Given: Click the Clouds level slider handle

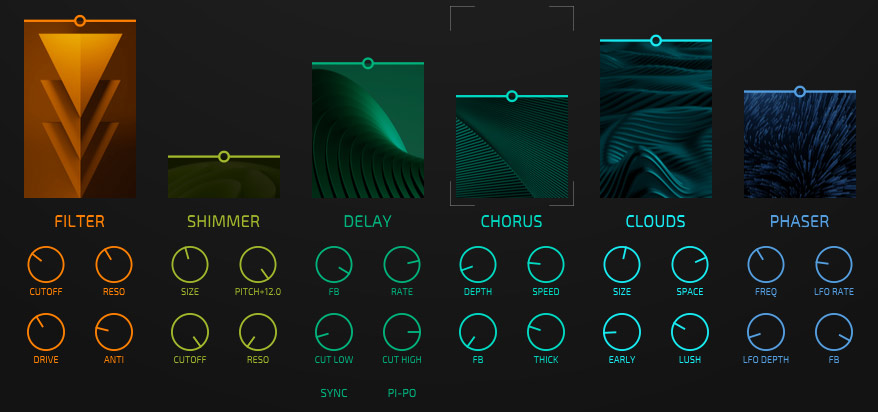Looking at the screenshot, I should click(656, 40).
